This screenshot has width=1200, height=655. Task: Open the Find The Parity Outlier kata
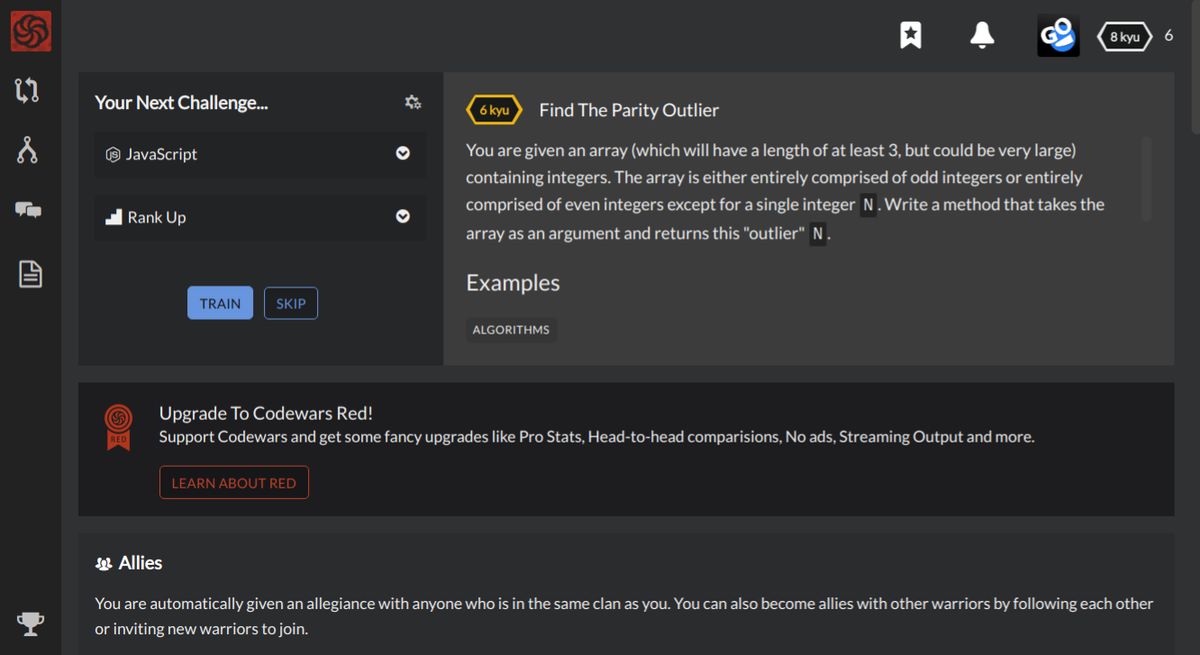[628, 110]
